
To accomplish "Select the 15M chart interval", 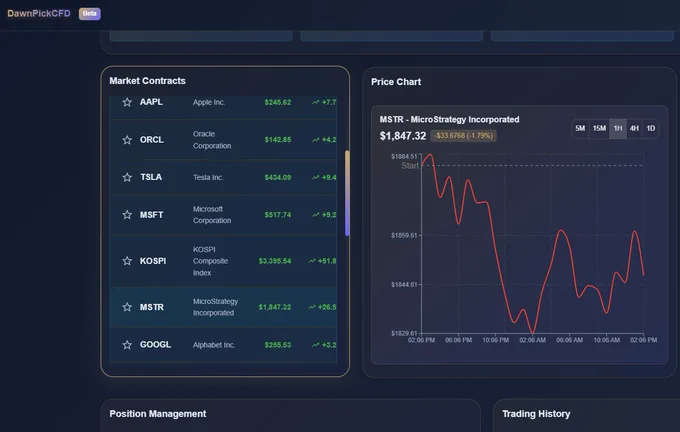I will point(599,128).
